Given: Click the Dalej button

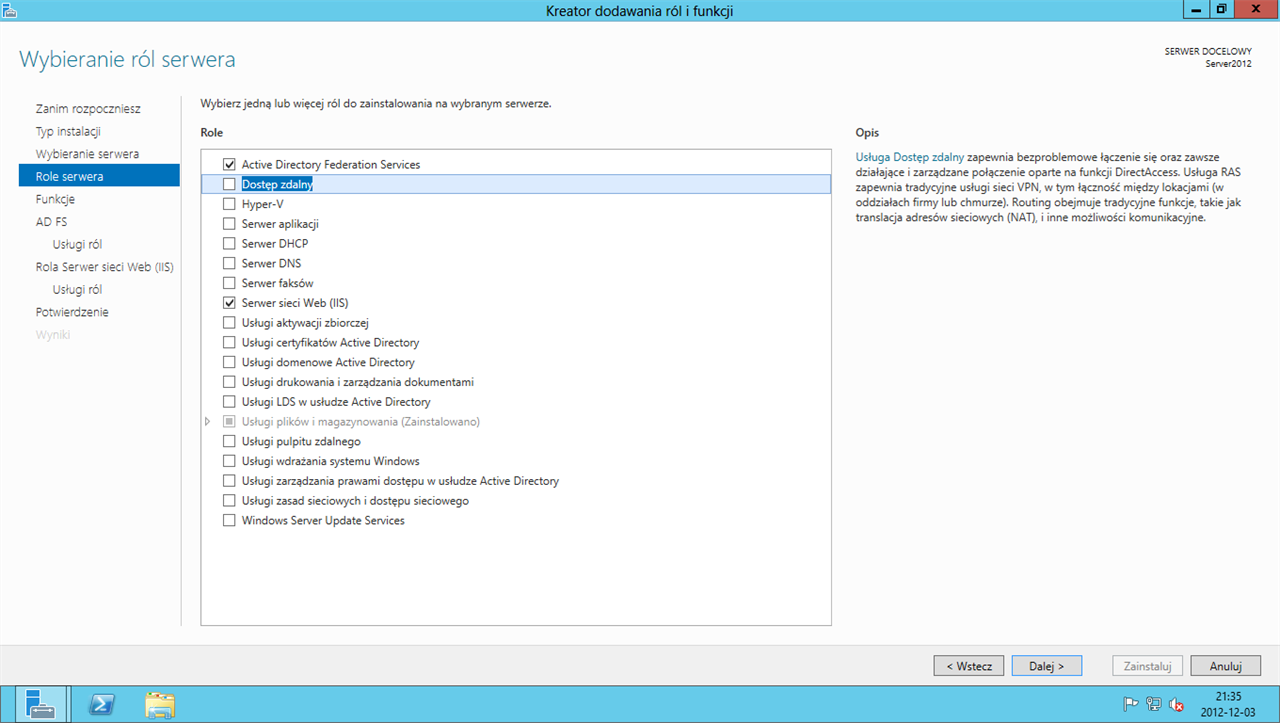Looking at the screenshot, I should coord(1048,666).
